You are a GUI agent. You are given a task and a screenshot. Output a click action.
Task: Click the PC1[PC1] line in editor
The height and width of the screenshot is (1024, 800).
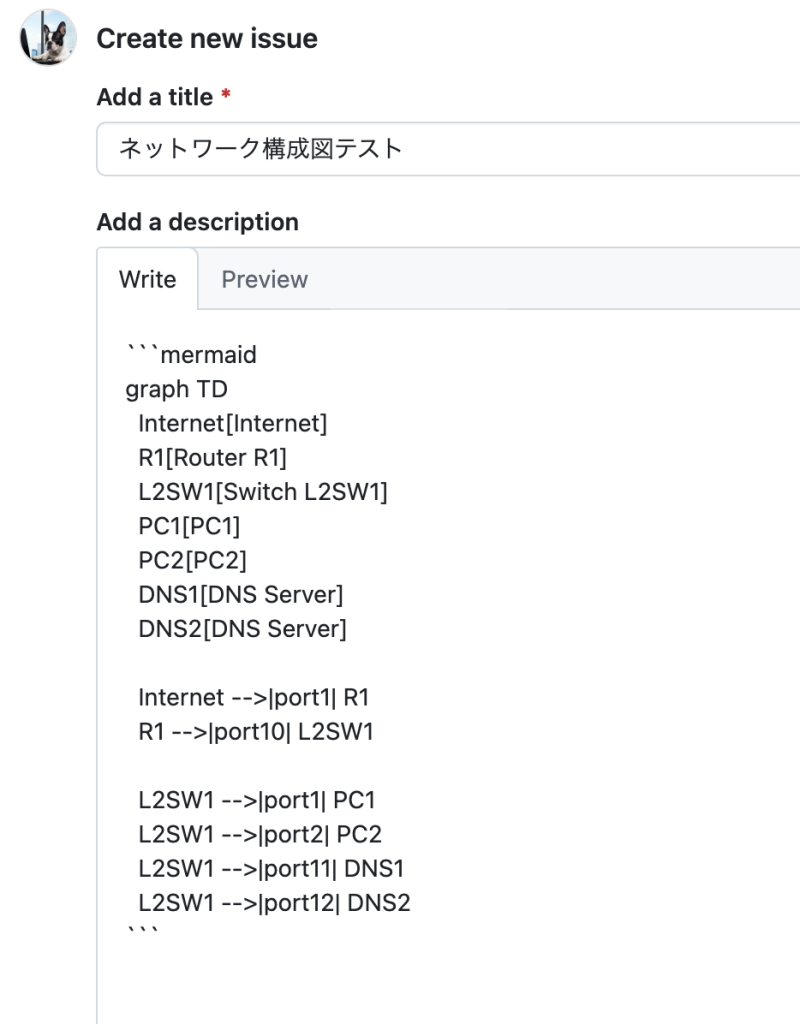click(x=189, y=526)
